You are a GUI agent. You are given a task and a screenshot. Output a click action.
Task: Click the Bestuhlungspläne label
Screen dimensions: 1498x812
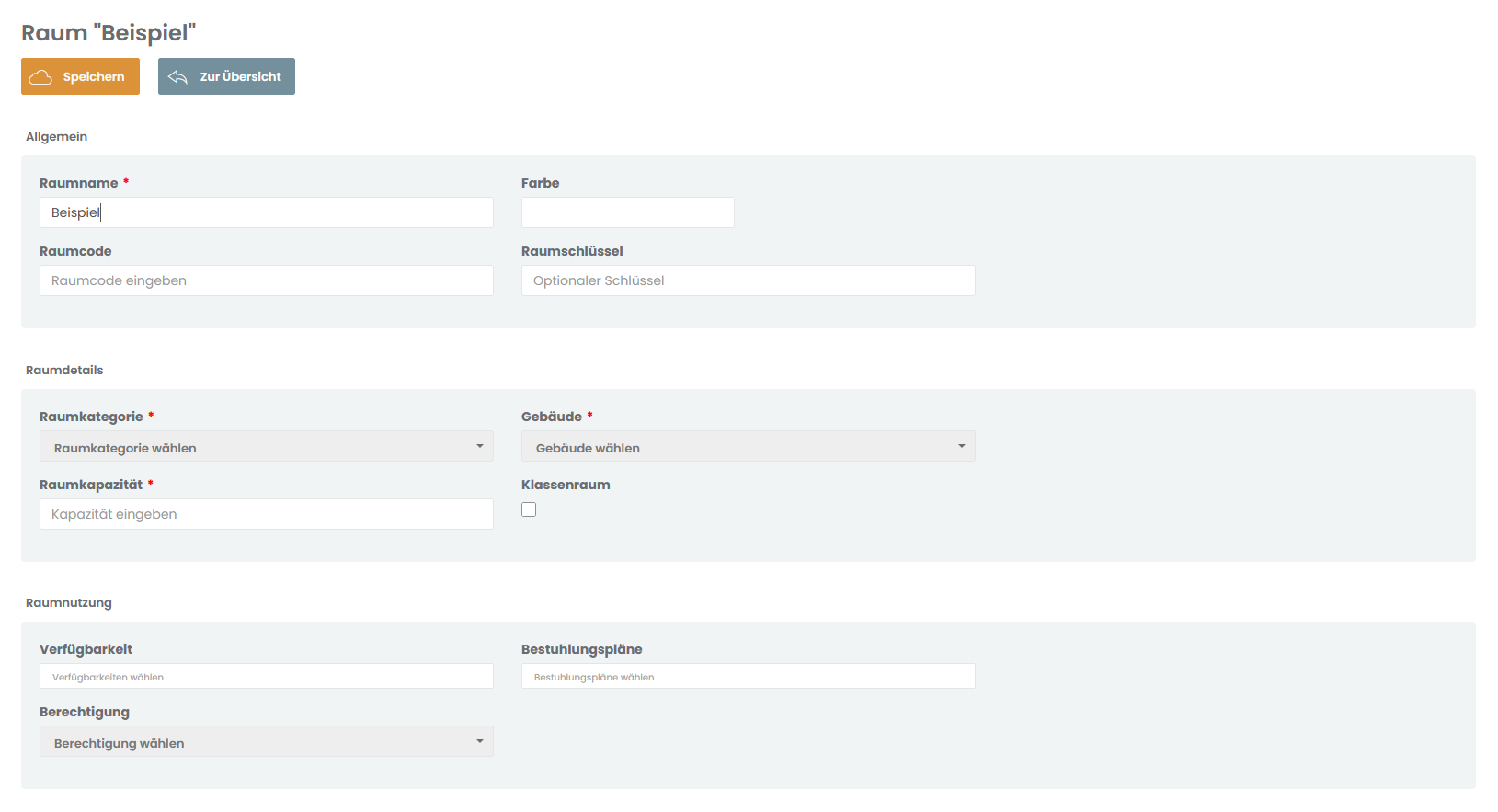pyautogui.click(x=582, y=649)
